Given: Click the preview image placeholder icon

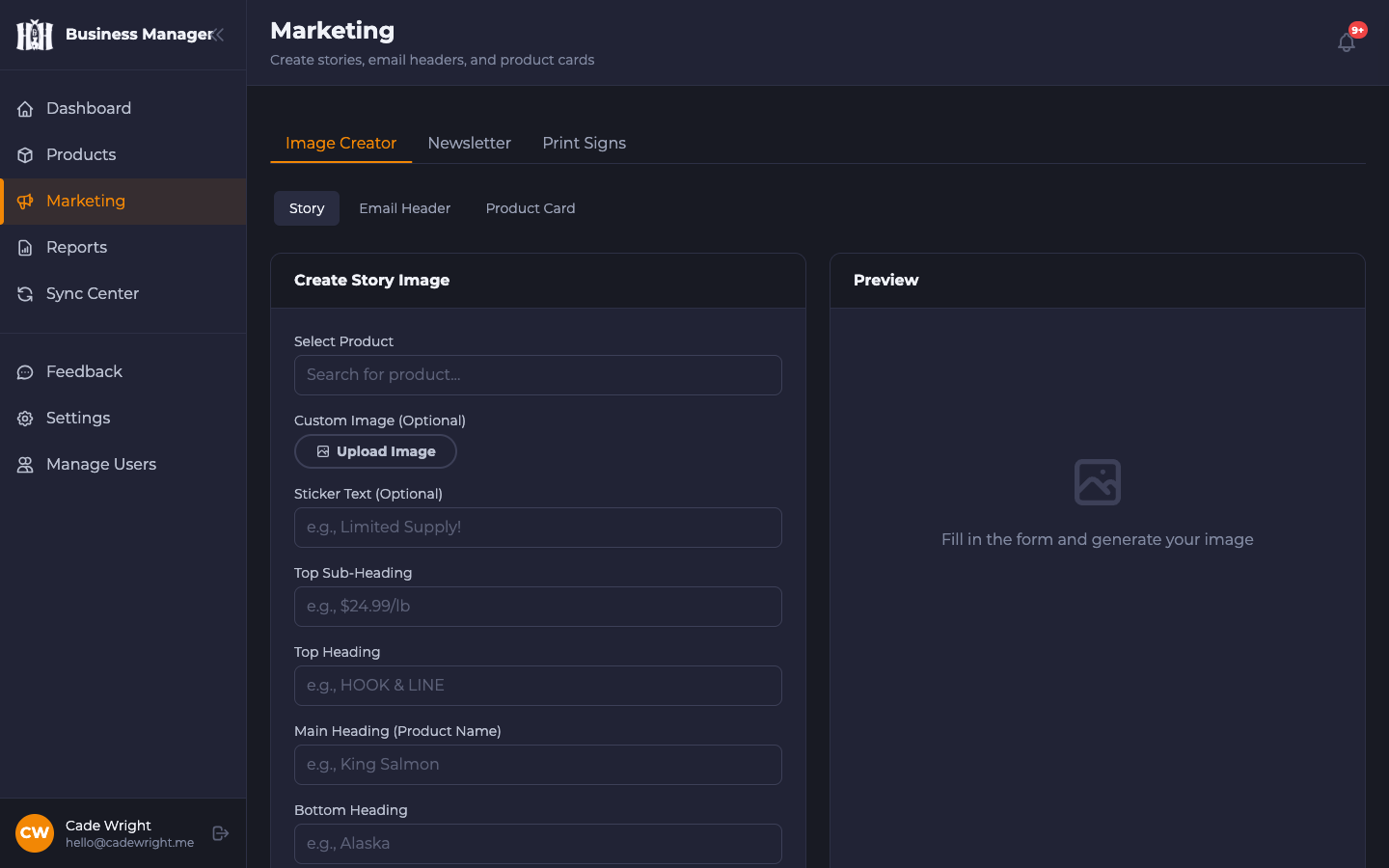Looking at the screenshot, I should point(1098,482).
